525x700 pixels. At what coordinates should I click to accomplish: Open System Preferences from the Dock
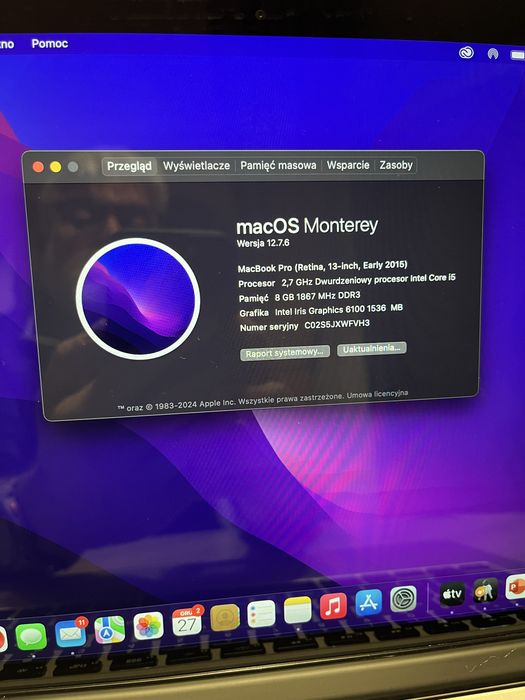404,599
